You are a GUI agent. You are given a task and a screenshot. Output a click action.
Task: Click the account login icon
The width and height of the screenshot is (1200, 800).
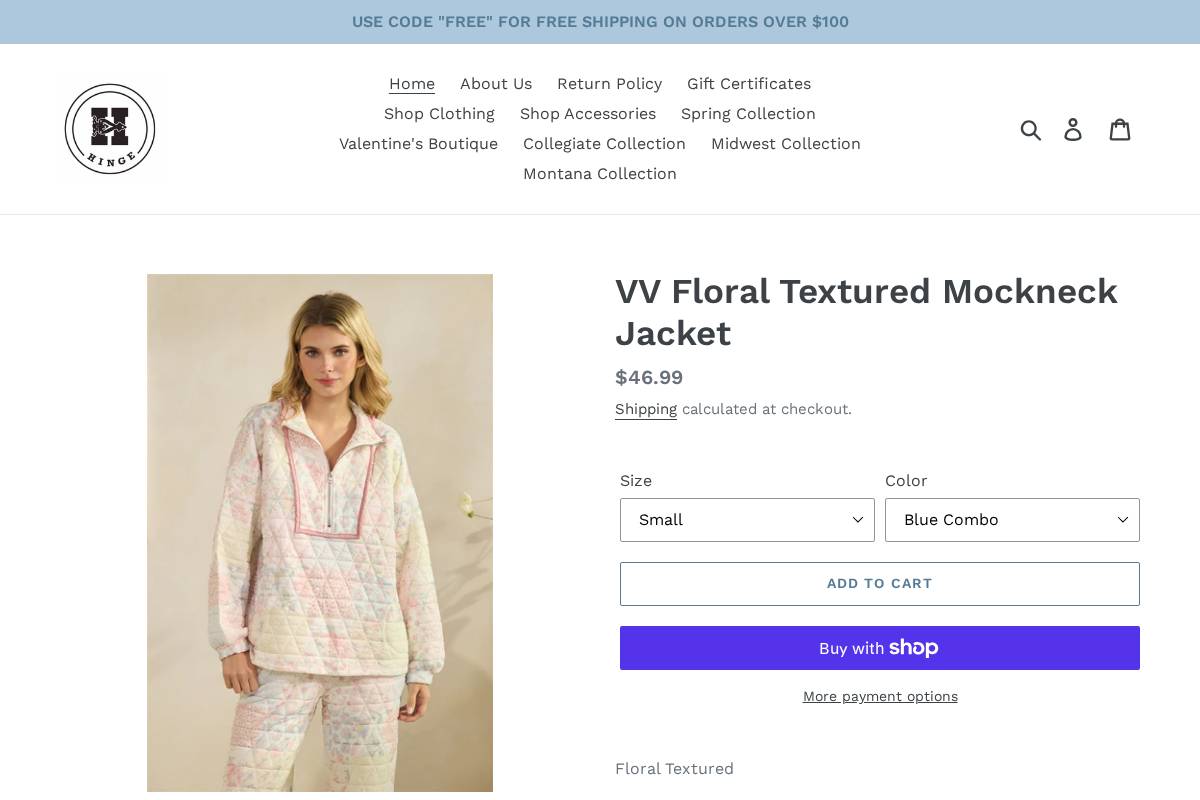click(x=1073, y=130)
